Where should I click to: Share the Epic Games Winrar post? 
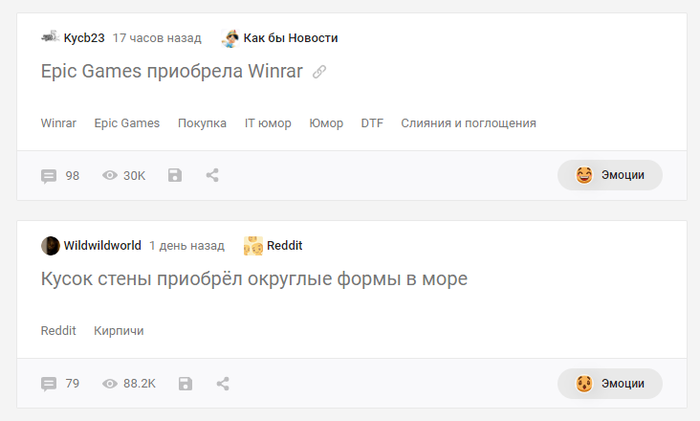pos(212,175)
